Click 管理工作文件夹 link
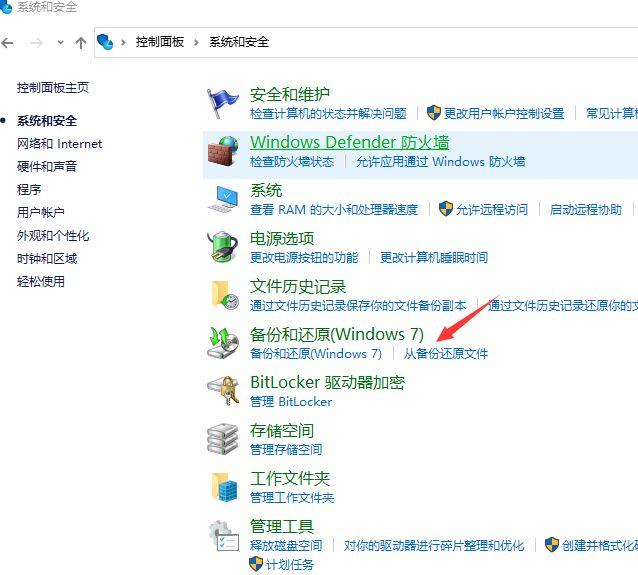Screen dimensions: 638x575 [x=292, y=498]
